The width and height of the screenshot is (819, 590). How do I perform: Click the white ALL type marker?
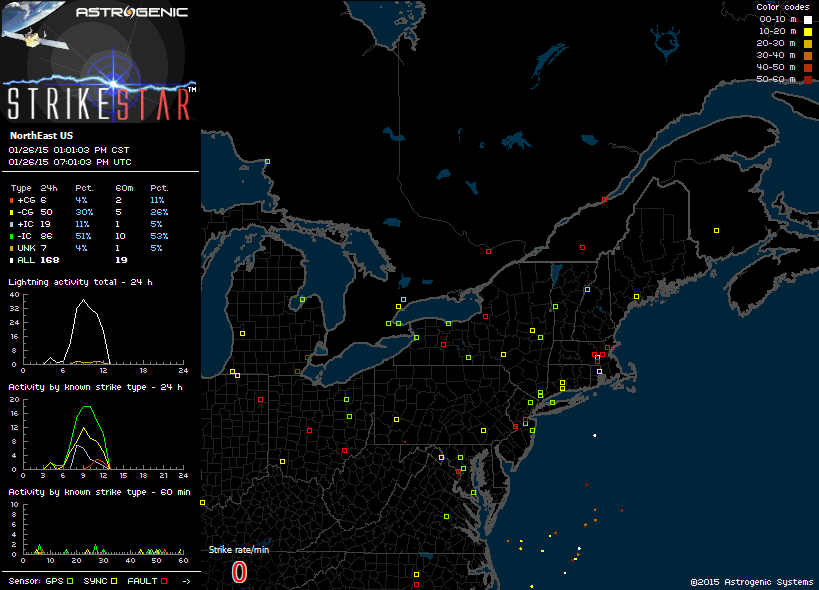click(x=11, y=261)
